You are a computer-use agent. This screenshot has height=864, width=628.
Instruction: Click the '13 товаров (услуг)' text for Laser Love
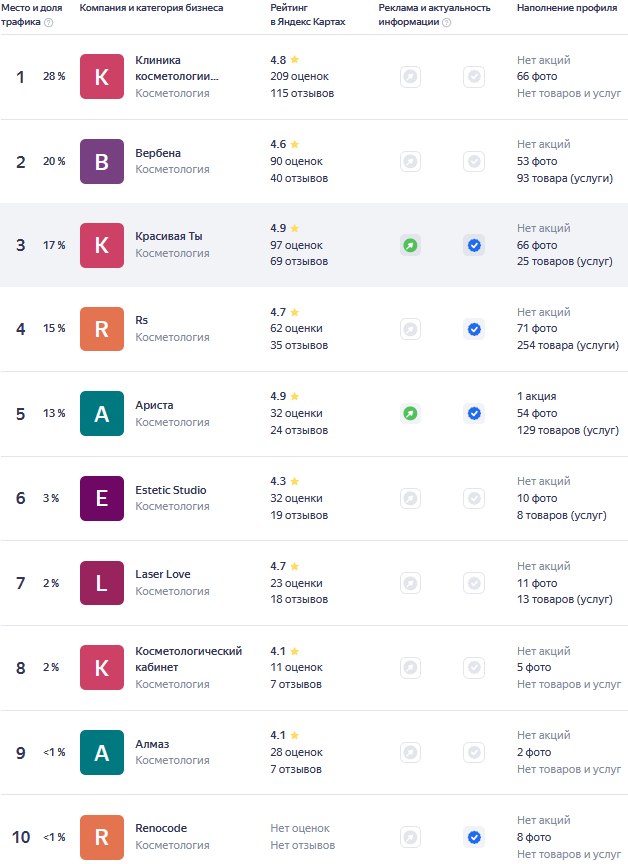[x=565, y=600]
